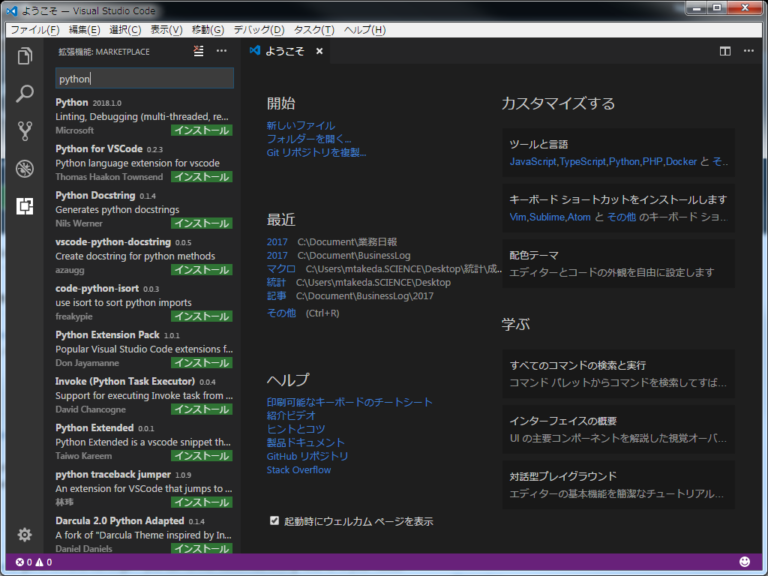Viewport: 768px width, 576px height.
Task: Click PHP language link
Action: pyautogui.click(x=652, y=162)
